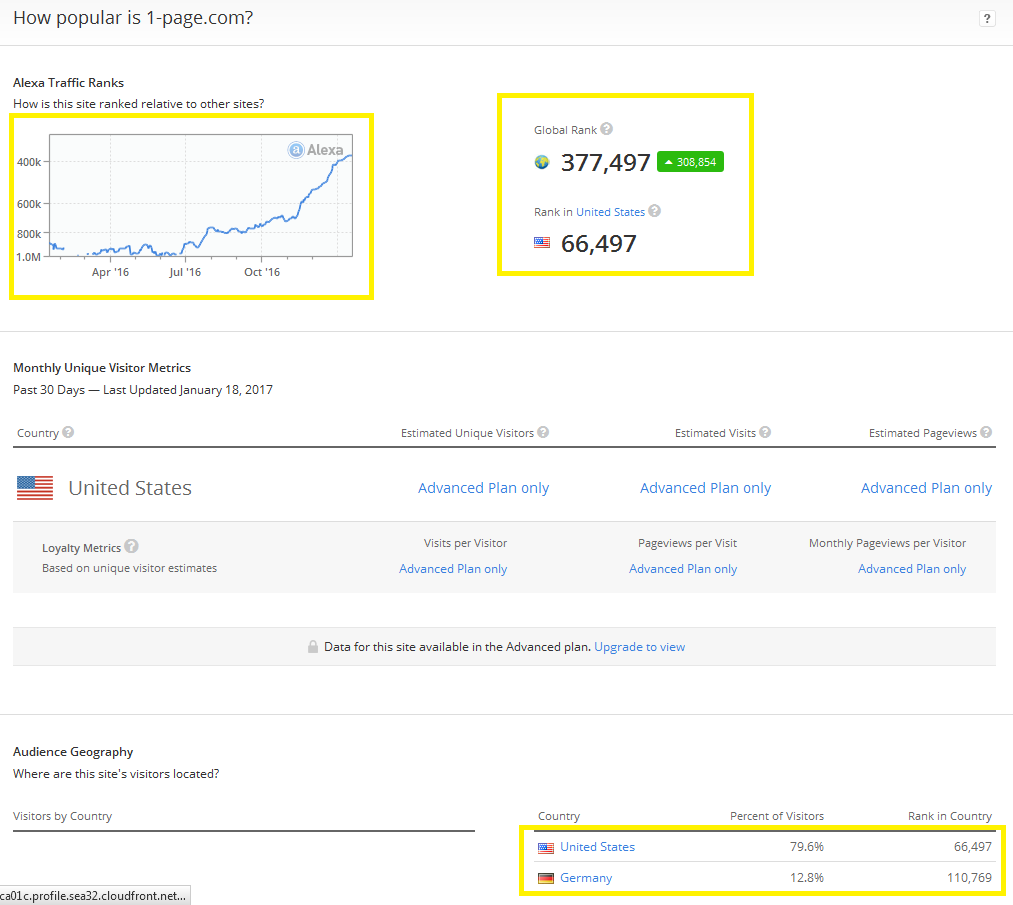Click the Percent of Visitors column header
The image size is (1013, 905).
[777, 816]
